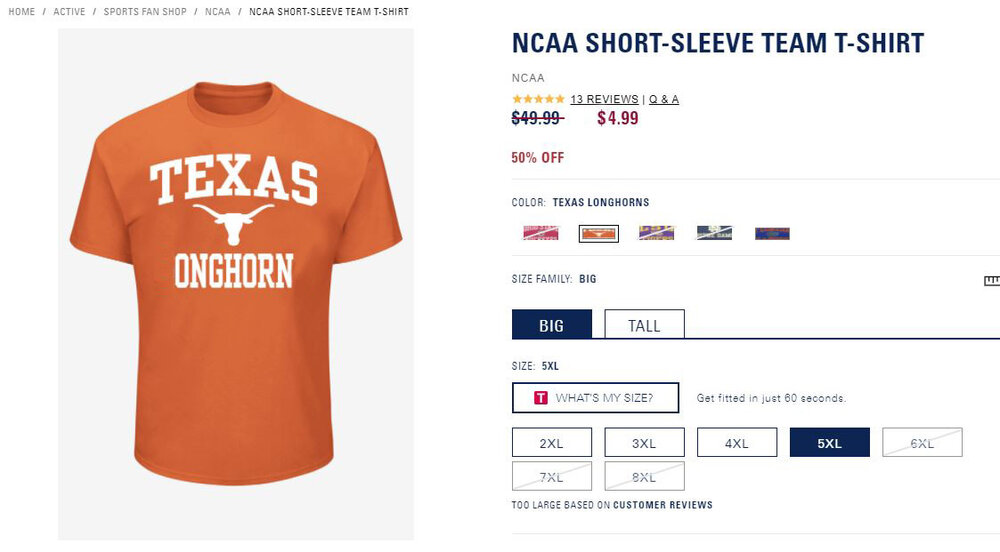Open the 13 Reviews link
This screenshot has height=552, width=1000.
604,99
